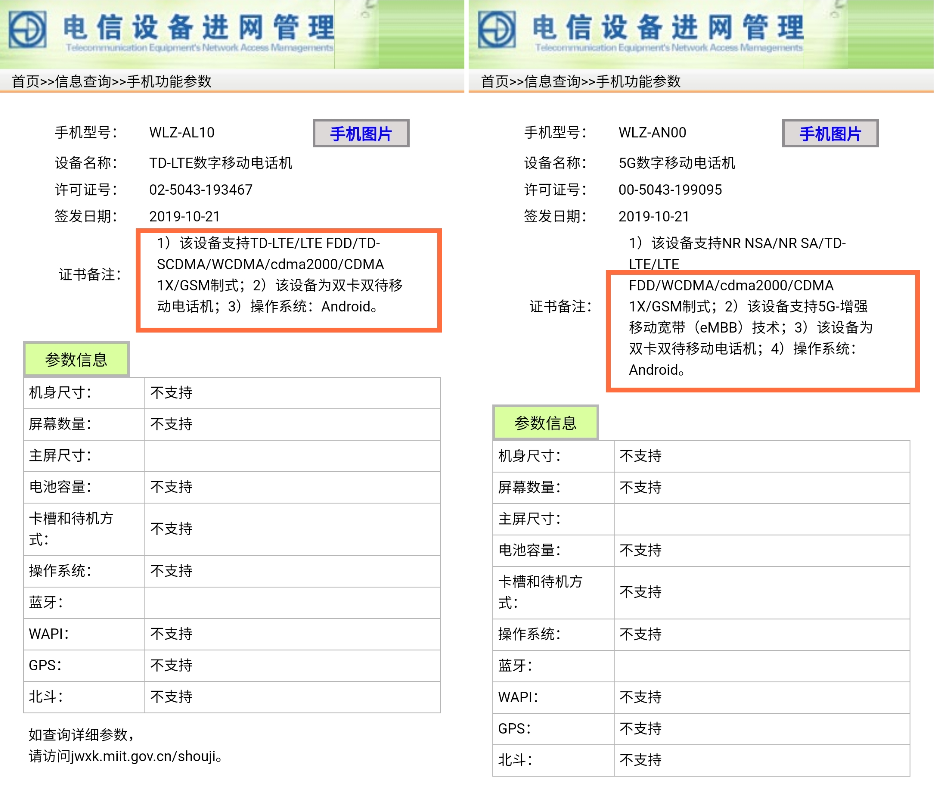The height and width of the screenshot is (785, 936).
Task: Click the device name 5G数字移动电话机
Action: point(677,162)
